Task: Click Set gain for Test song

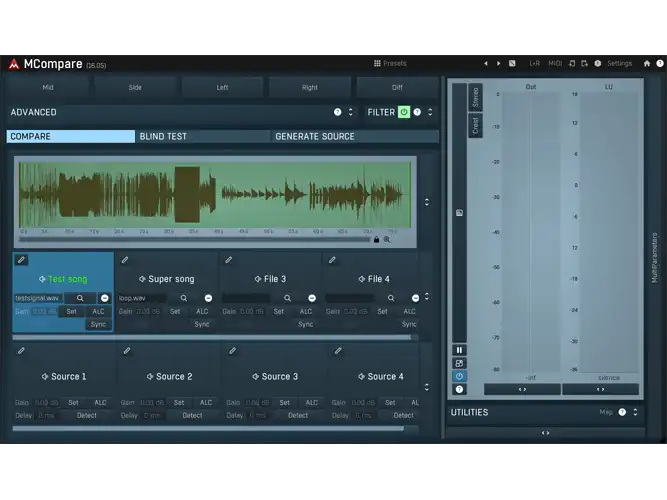Action: (x=71, y=311)
